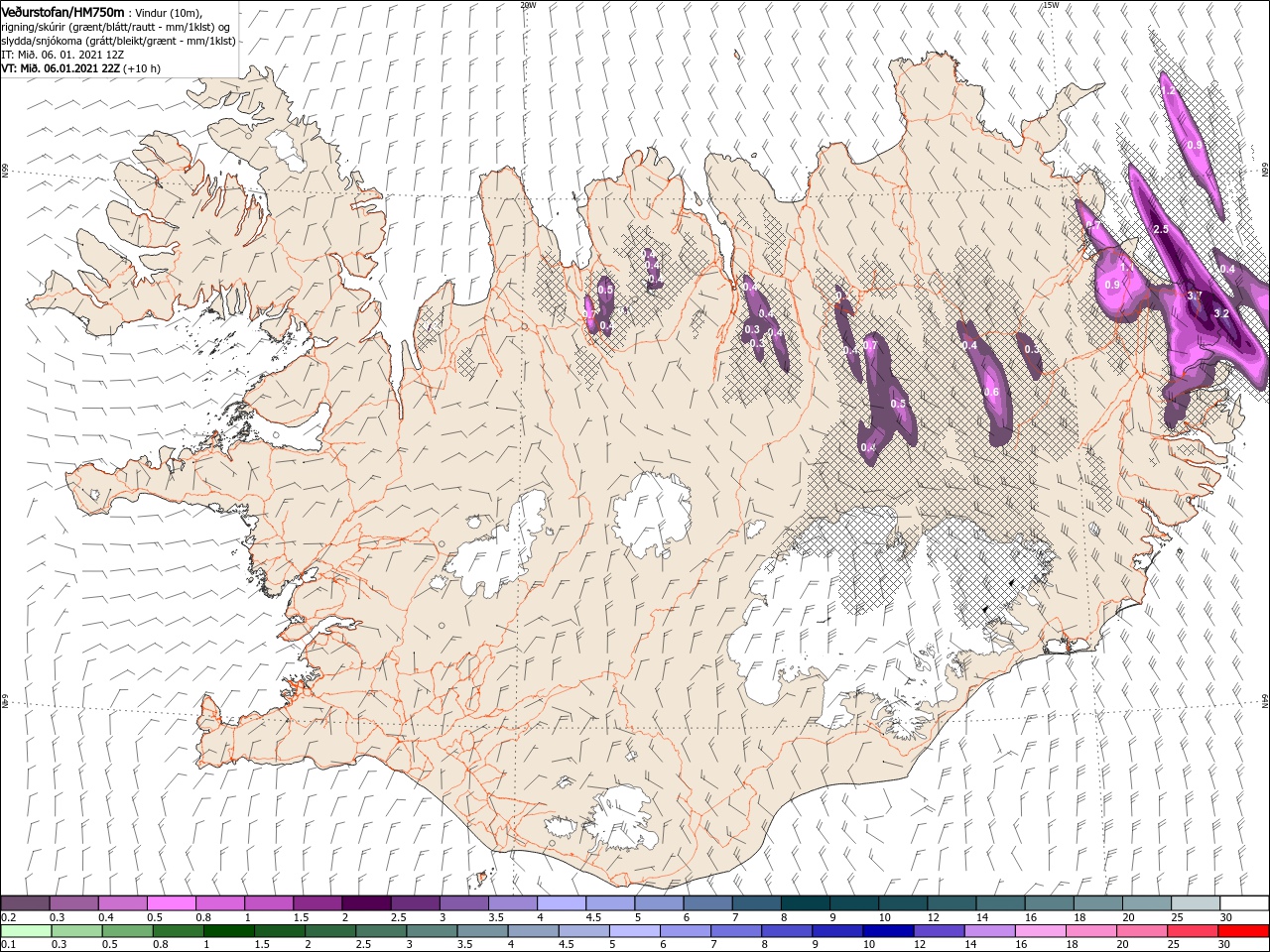Screen dimensions: 1270x952
Task: Click the 2.5 precipitation value on map
Action: (x=1161, y=229)
